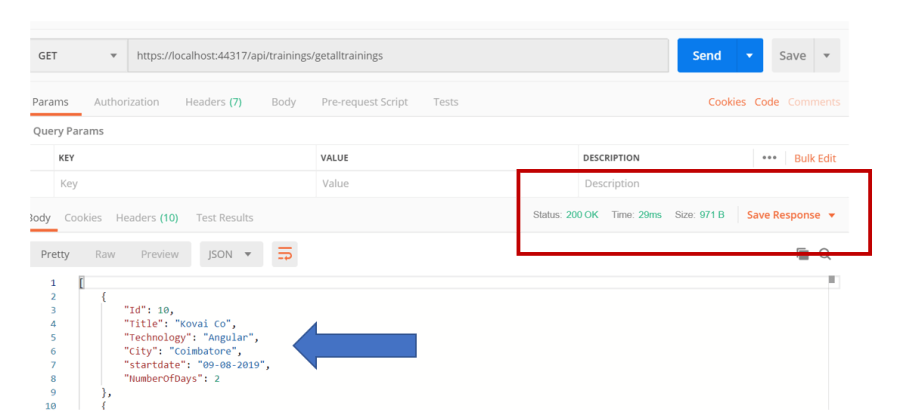This screenshot has width=900, height=412.
Task: Show the response Headers (10) tab
Action: [146, 218]
